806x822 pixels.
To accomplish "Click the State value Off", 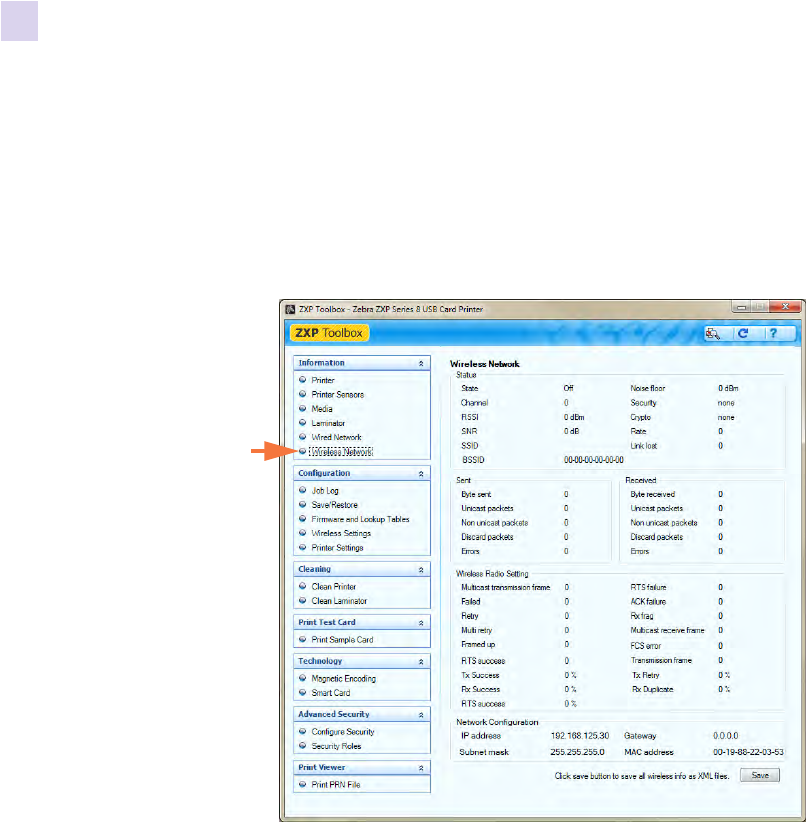I will pos(568,388).
